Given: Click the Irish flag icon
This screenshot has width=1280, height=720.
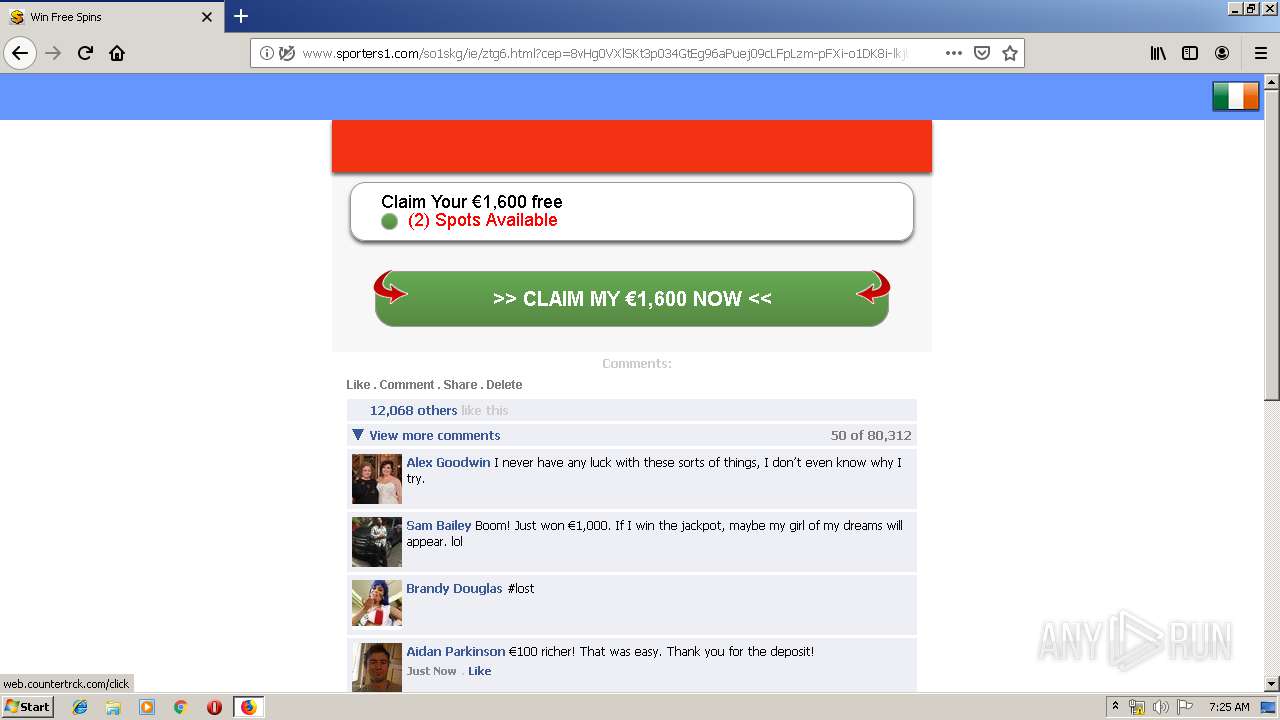Looking at the screenshot, I should point(1236,96).
